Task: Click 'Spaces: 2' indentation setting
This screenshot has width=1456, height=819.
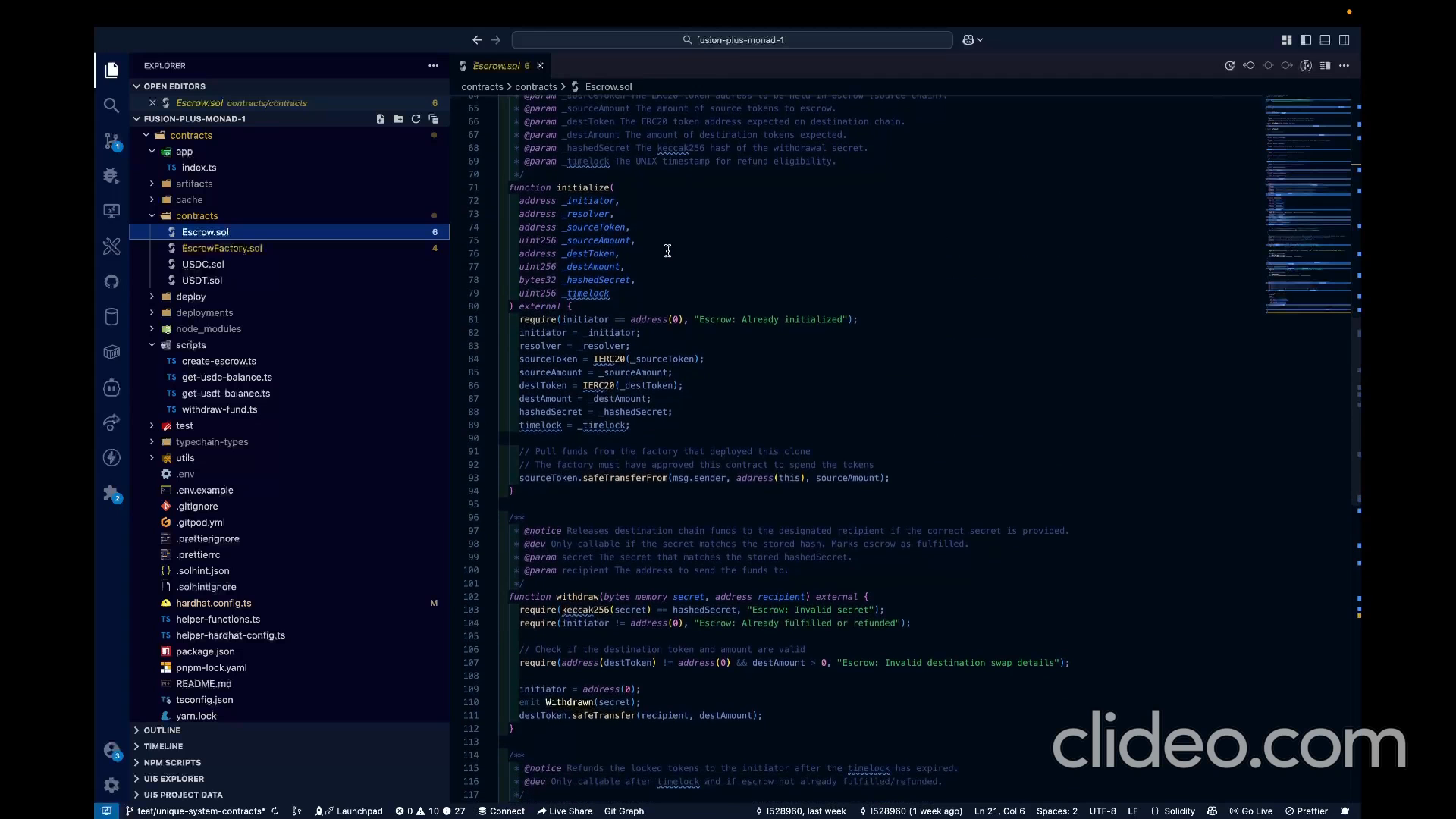Action: tap(1057, 811)
